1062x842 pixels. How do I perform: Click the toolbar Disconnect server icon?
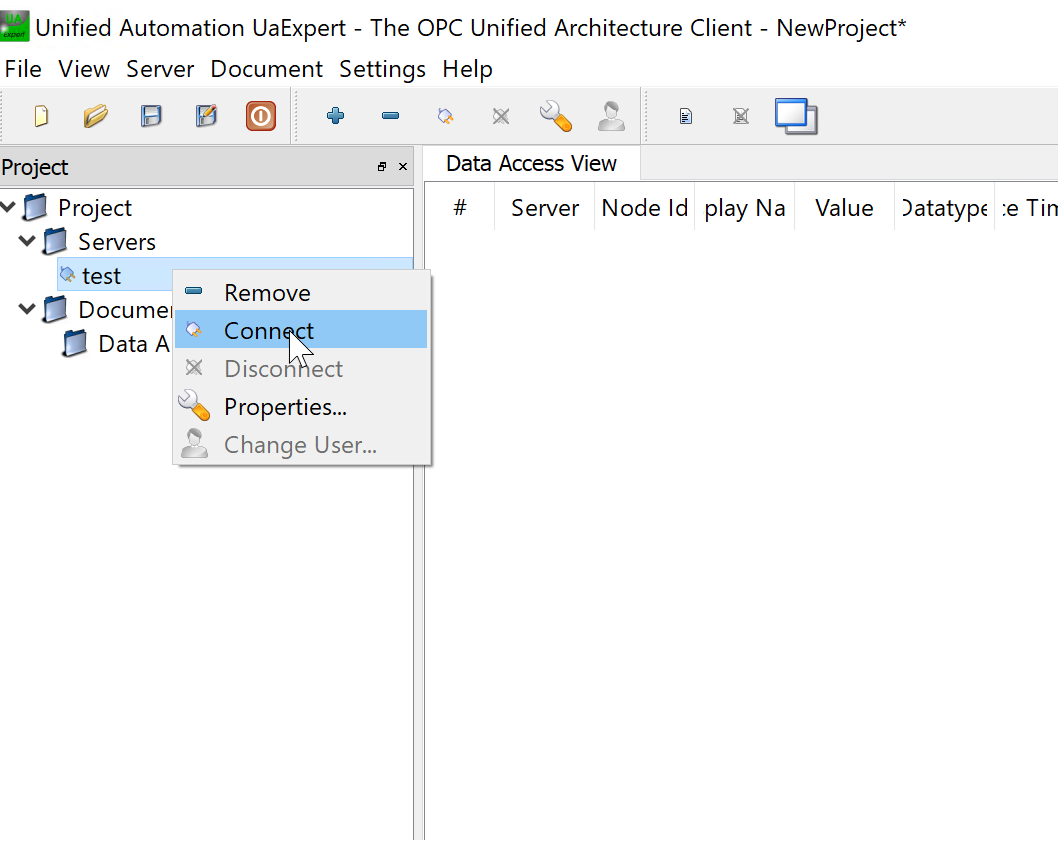tap(501, 116)
